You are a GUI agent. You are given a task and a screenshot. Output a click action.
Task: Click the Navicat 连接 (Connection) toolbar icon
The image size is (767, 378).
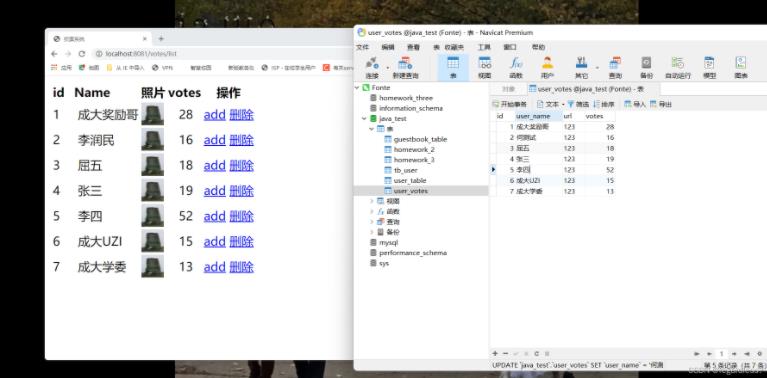[372, 67]
